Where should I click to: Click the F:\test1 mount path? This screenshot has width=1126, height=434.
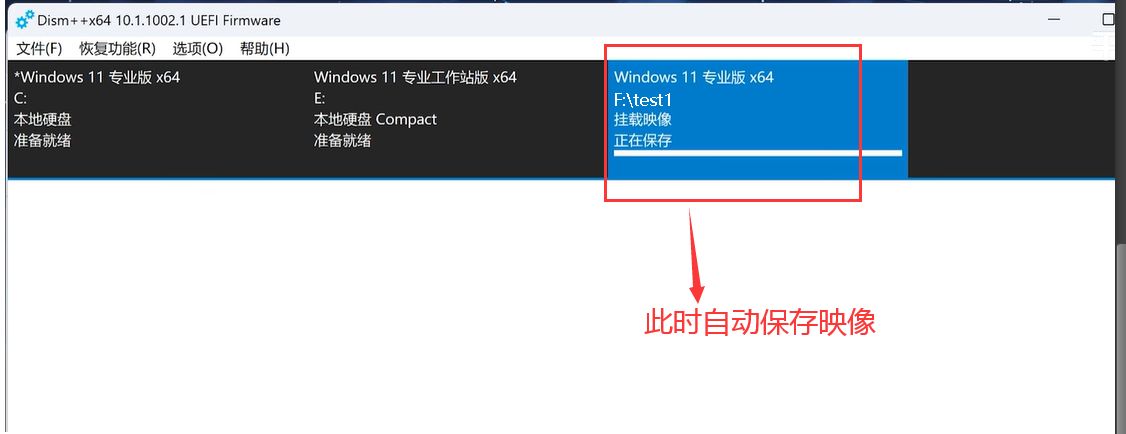tap(643, 99)
